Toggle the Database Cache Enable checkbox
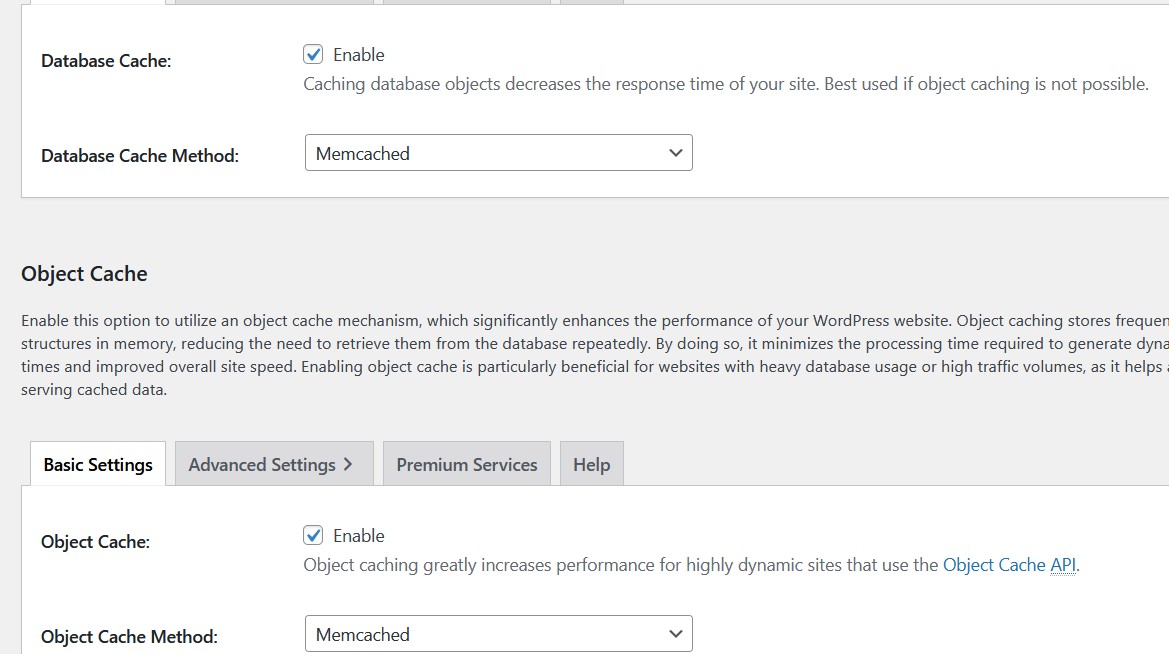The height and width of the screenshot is (654, 1169). click(314, 55)
